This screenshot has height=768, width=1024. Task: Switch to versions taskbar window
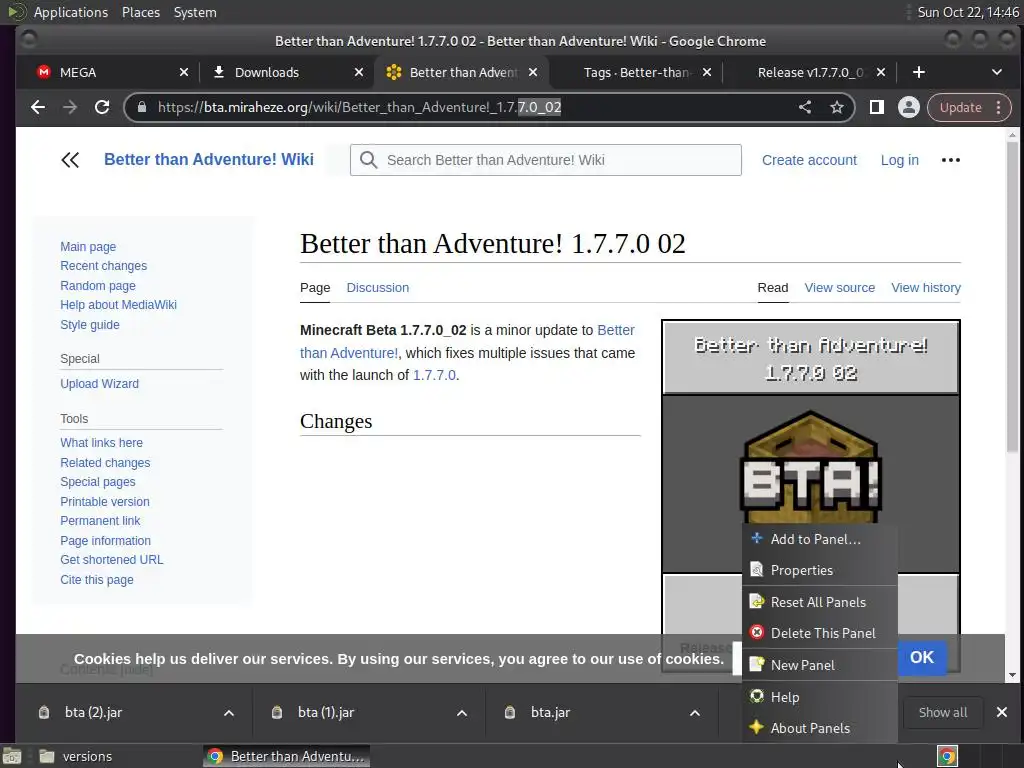pos(76,756)
